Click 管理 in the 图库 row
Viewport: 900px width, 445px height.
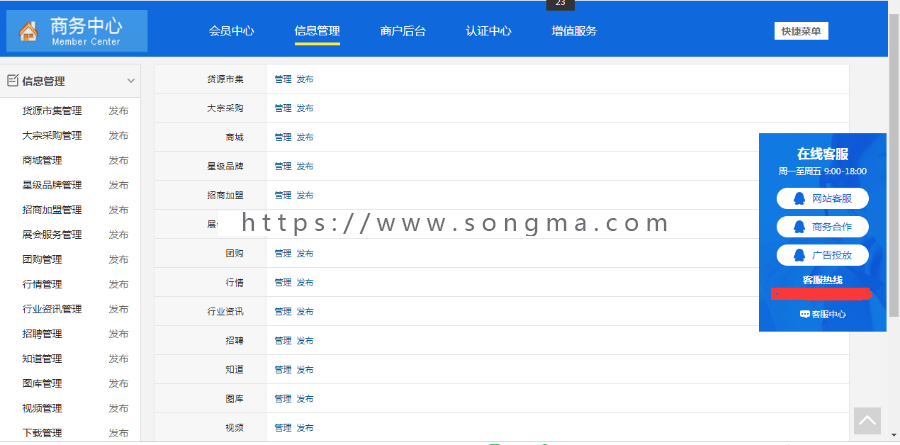pyautogui.click(x=283, y=398)
